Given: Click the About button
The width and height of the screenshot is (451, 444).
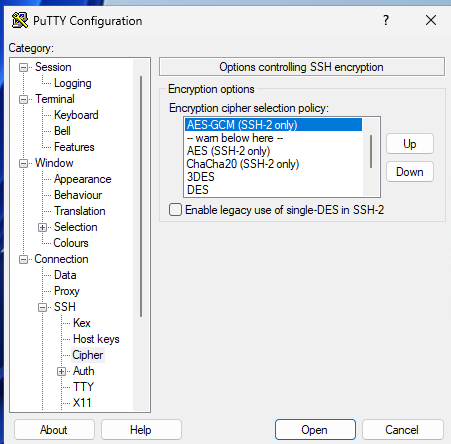Looking at the screenshot, I should click(x=54, y=430).
